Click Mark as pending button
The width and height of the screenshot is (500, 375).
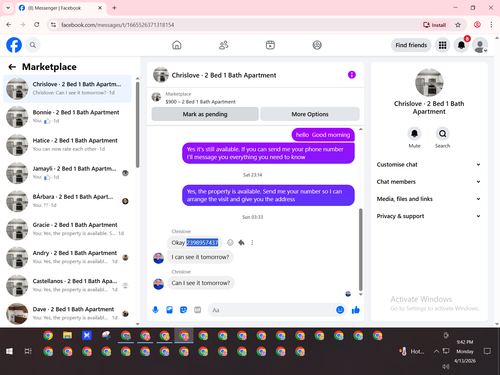click(x=205, y=114)
